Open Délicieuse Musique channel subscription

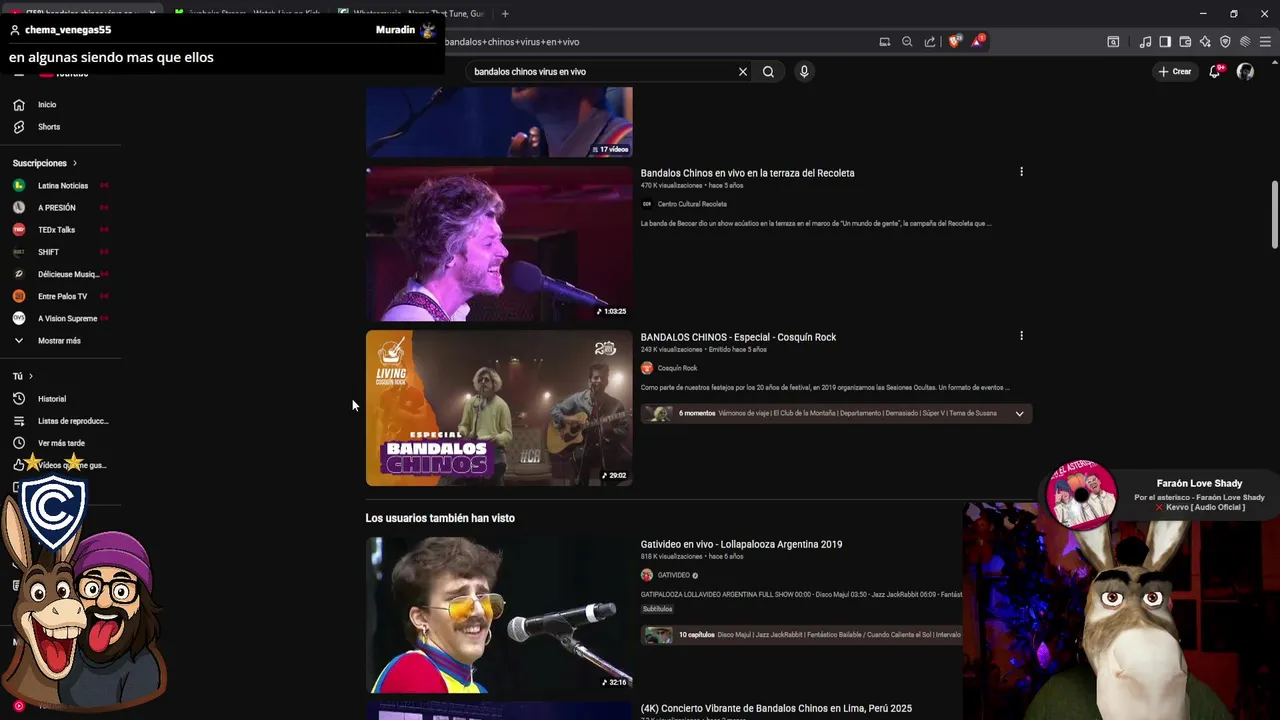point(68,274)
